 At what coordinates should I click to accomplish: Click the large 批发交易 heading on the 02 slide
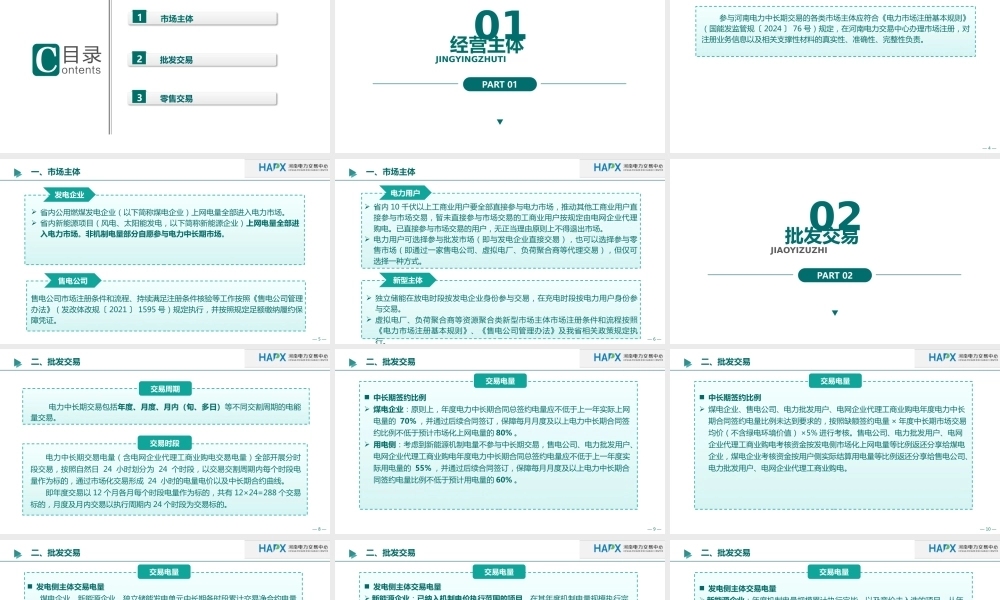[821, 236]
